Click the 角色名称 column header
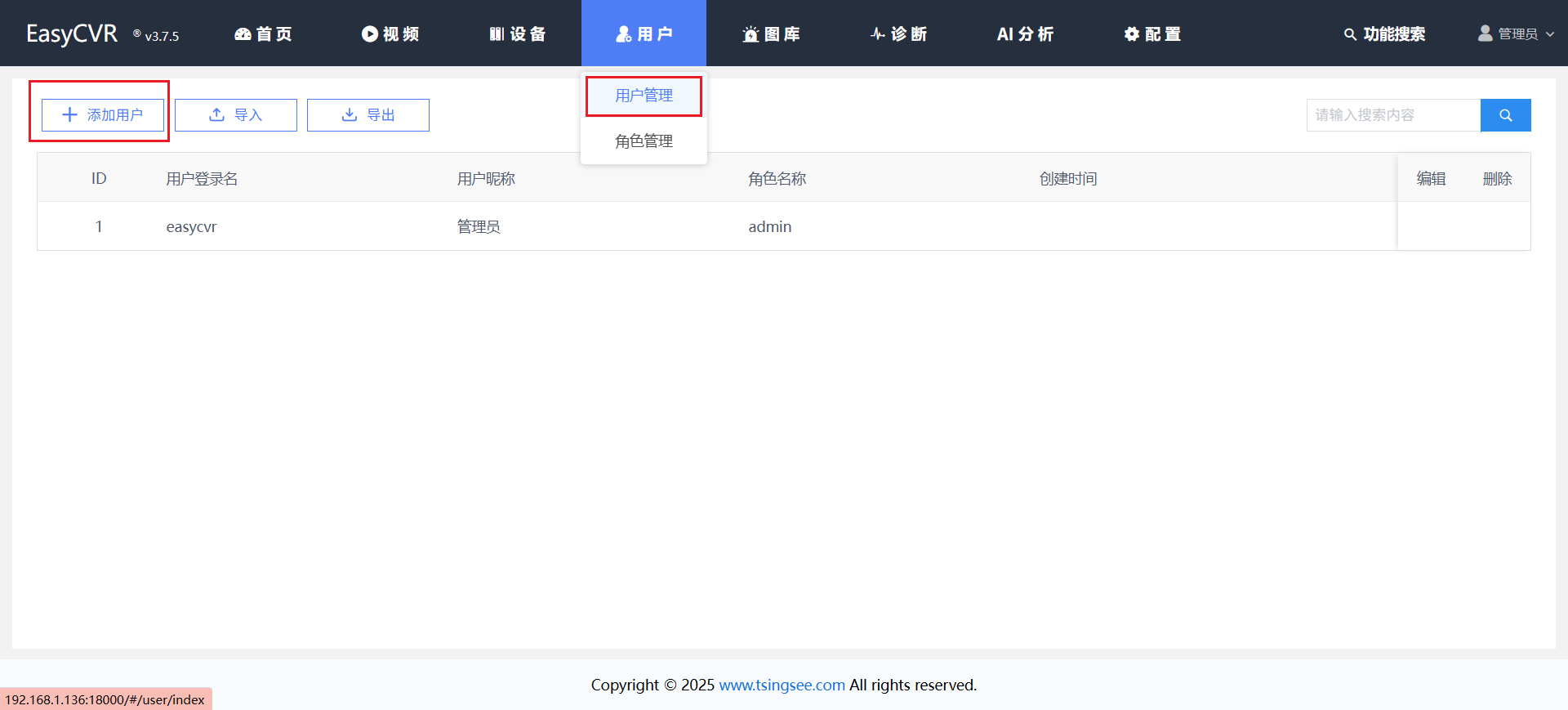The width and height of the screenshot is (1568, 710). (777, 178)
